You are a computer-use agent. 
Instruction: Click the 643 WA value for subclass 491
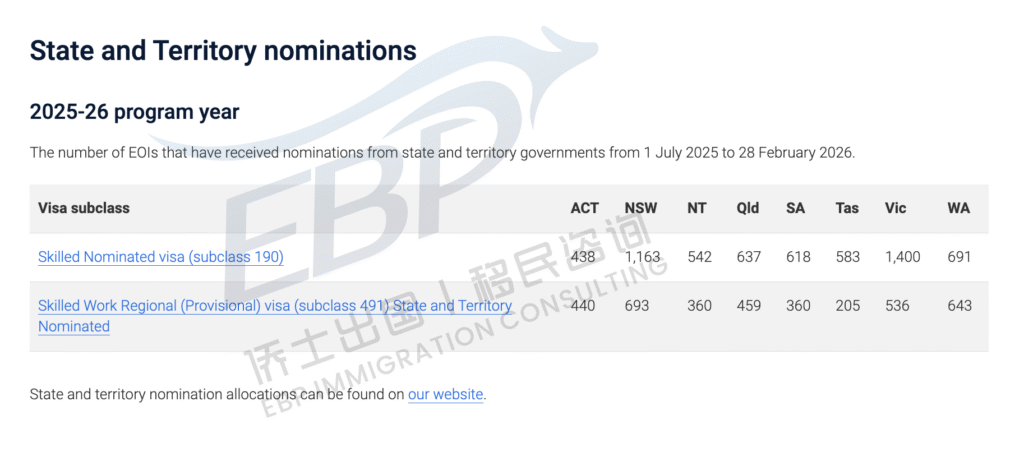(x=959, y=306)
